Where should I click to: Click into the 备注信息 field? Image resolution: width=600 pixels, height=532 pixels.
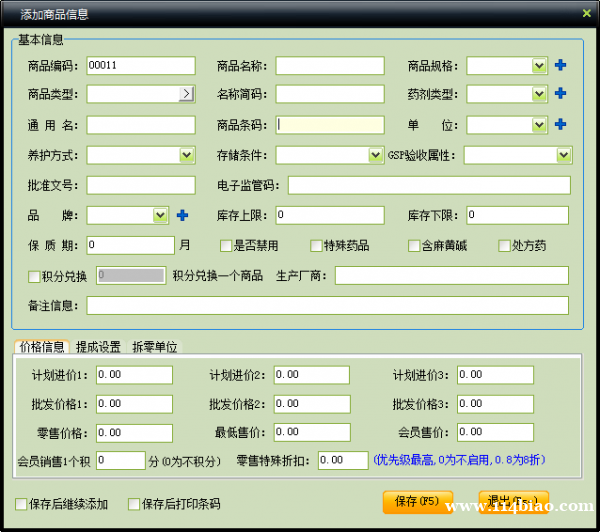pos(328,305)
